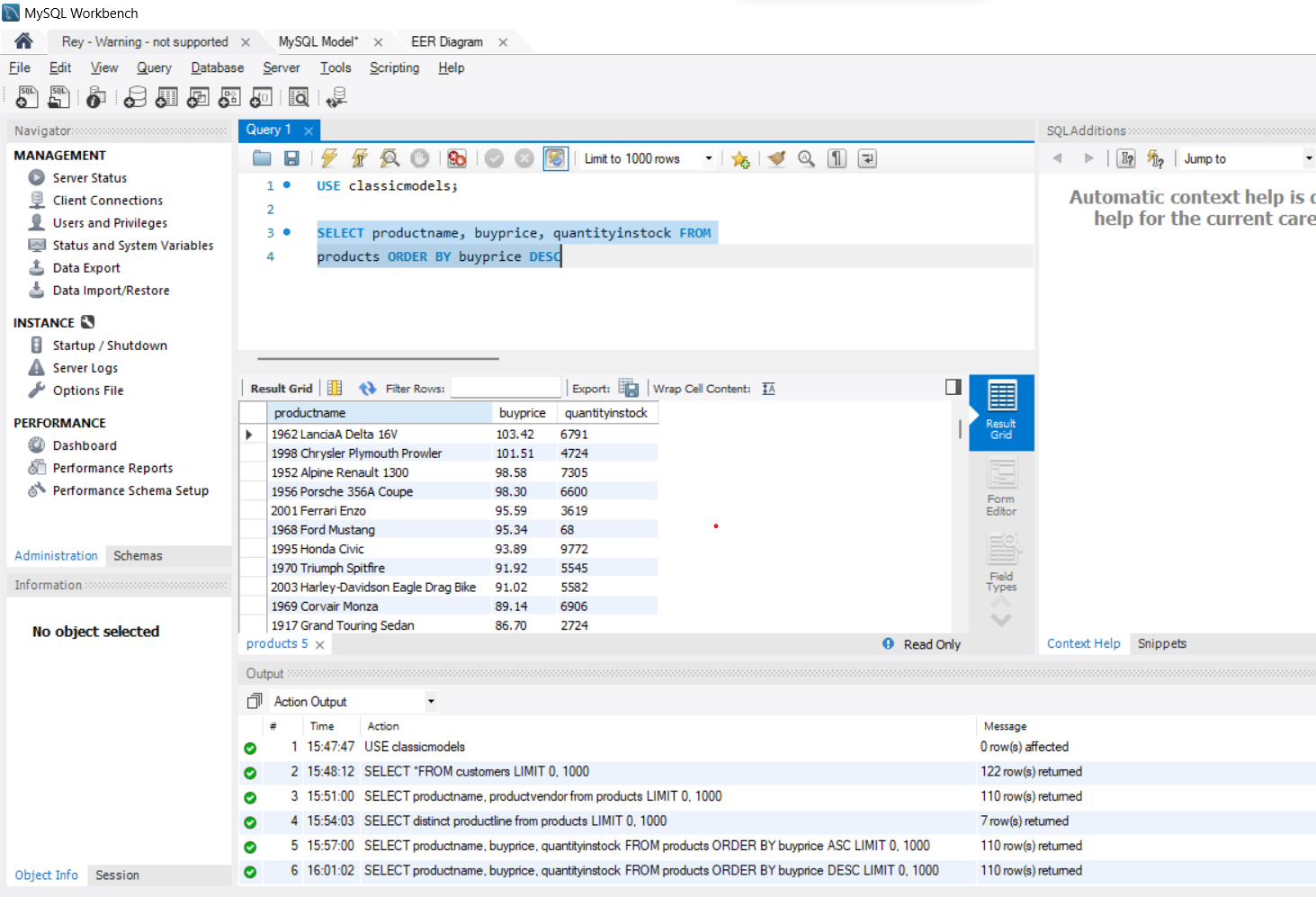Viewport: 1316px width, 897px height.
Task: Expand more result view options with the chevron
Action: coord(1001,620)
